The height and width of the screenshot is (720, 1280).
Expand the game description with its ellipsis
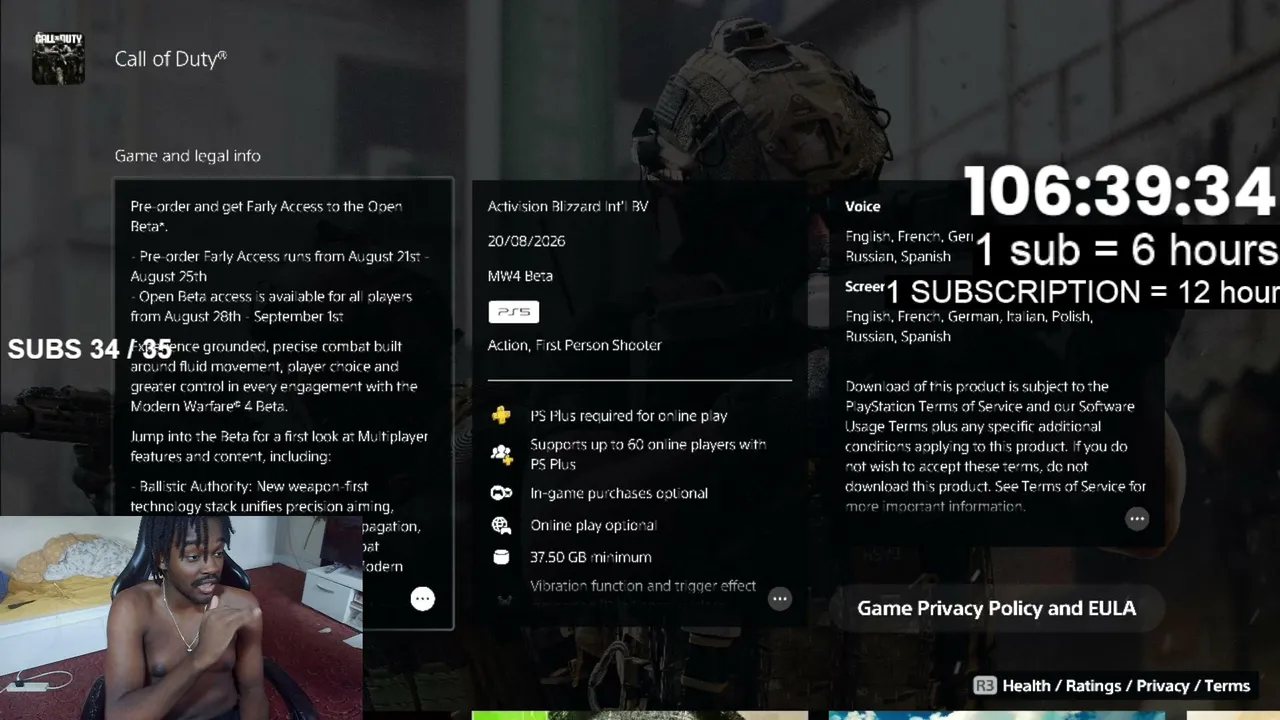point(423,599)
